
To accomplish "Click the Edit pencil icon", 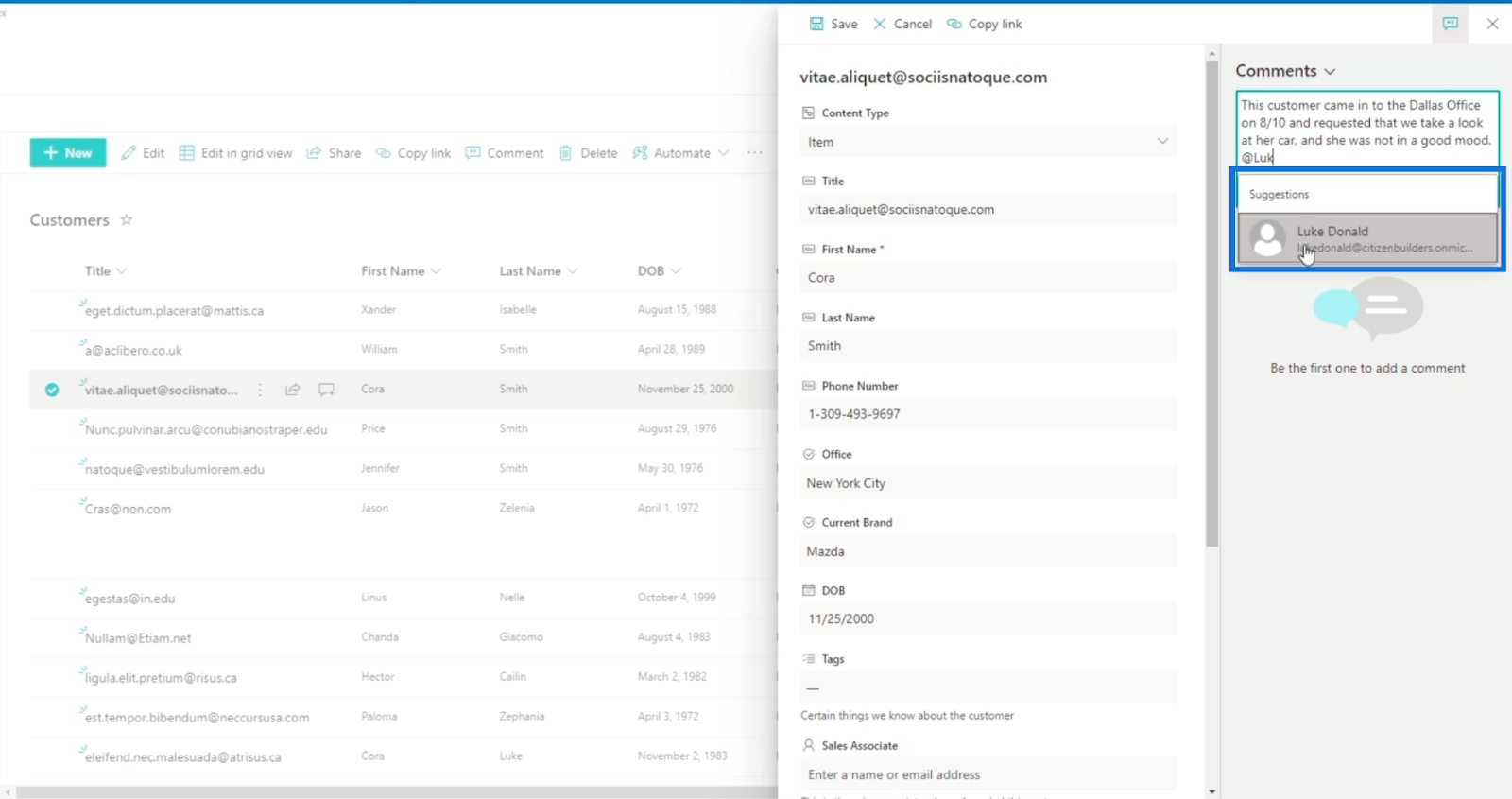I will click(129, 153).
